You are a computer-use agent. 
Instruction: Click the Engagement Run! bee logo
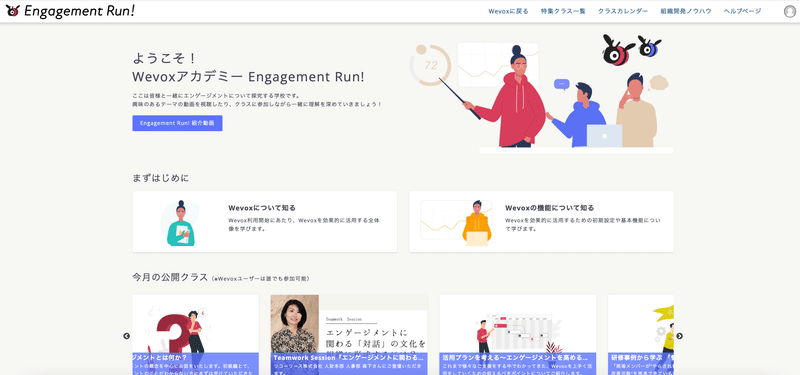click(x=13, y=11)
